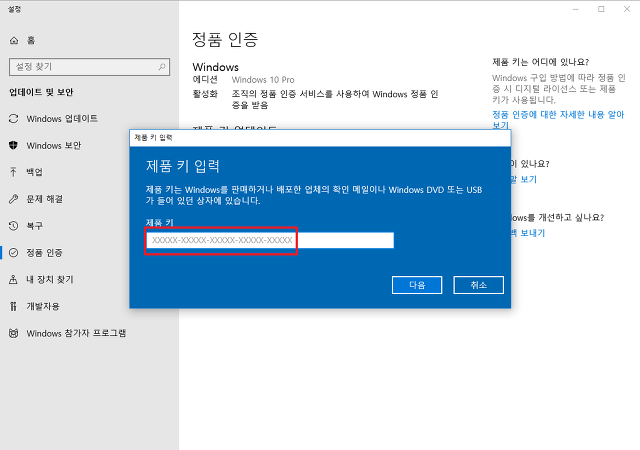640x450 pixels.
Task: Select 정품 인증 in the sidebar
Action: pos(44,252)
